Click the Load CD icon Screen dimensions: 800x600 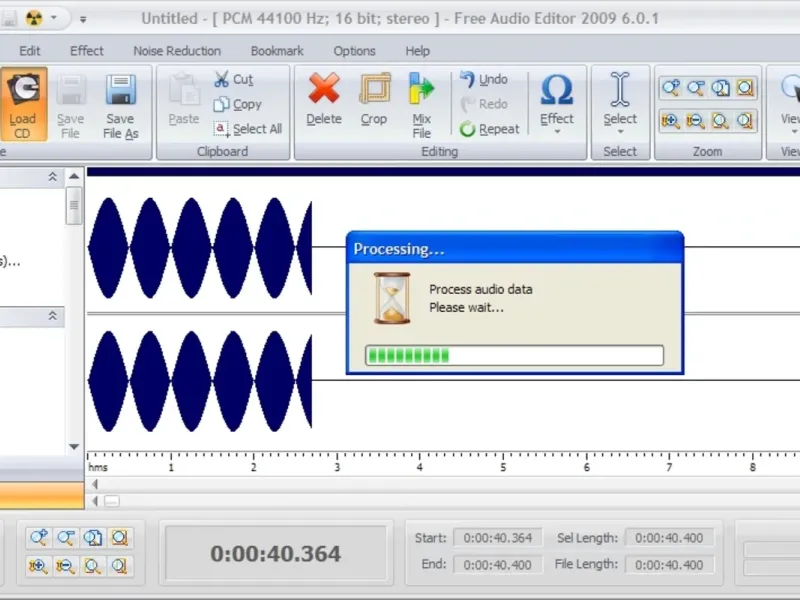[x=22, y=90]
